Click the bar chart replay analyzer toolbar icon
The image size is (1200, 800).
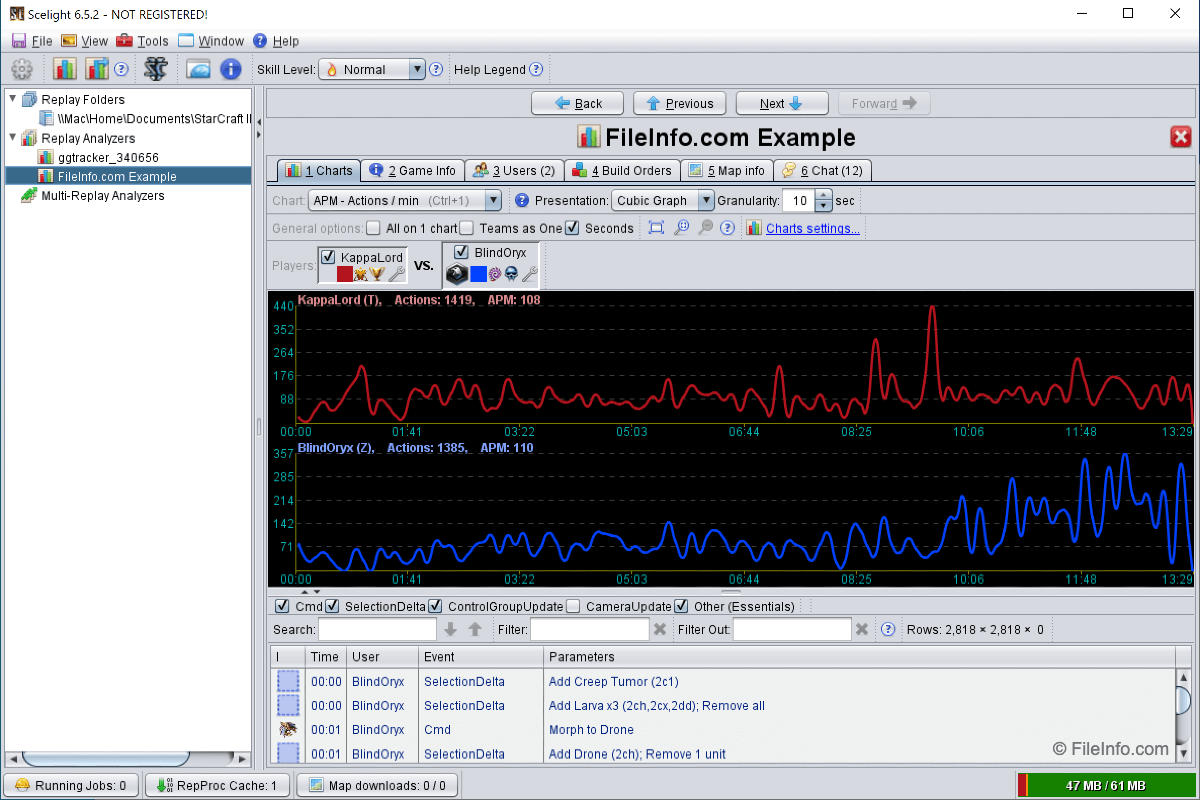(x=65, y=69)
